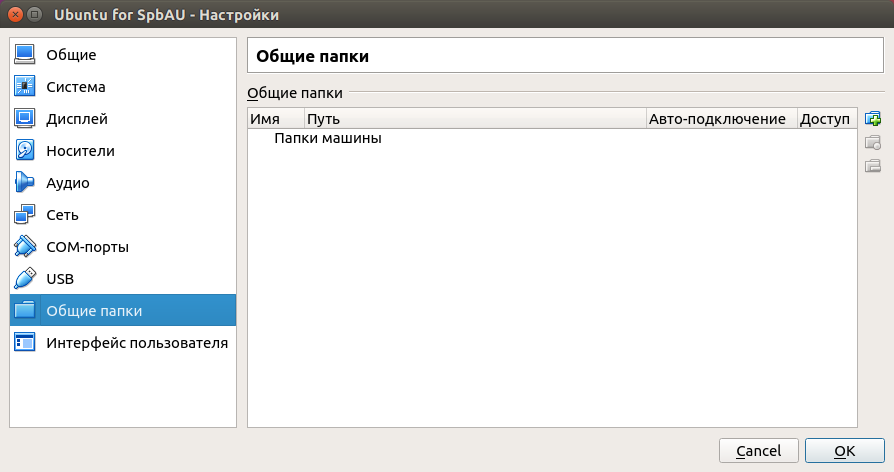The width and height of the screenshot is (894, 472).
Task: Select the Система chip icon
Action: click(x=25, y=87)
